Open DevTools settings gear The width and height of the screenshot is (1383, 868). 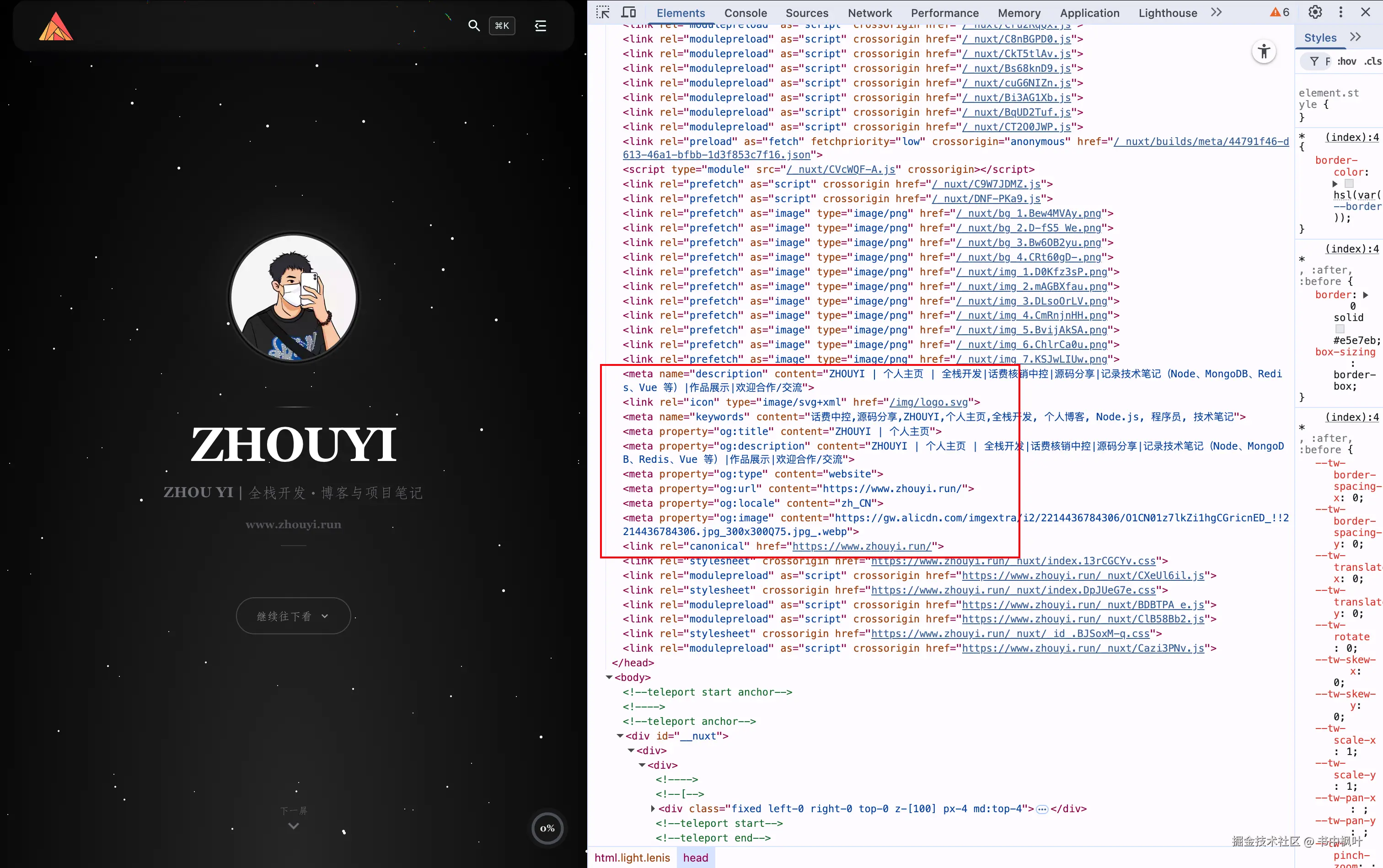pos(1315,12)
